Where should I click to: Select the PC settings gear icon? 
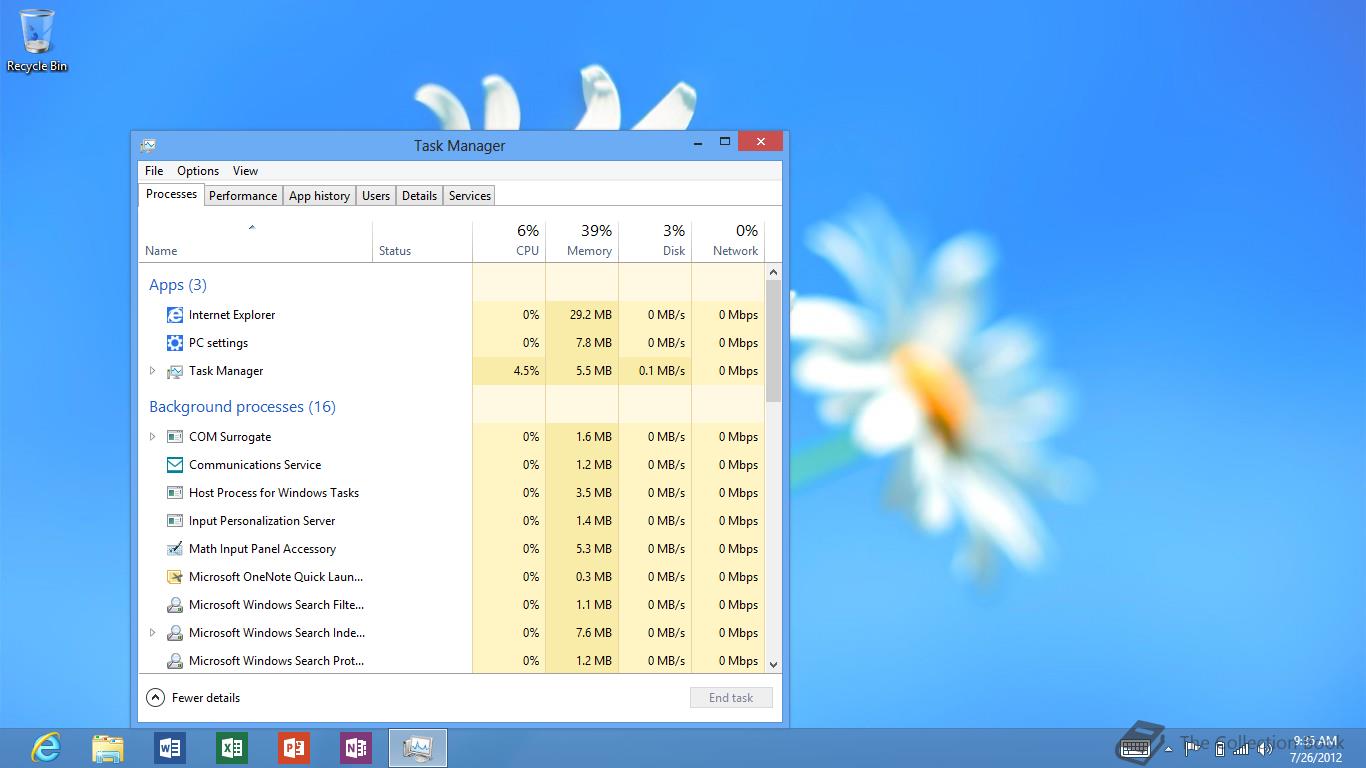click(x=175, y=343)
